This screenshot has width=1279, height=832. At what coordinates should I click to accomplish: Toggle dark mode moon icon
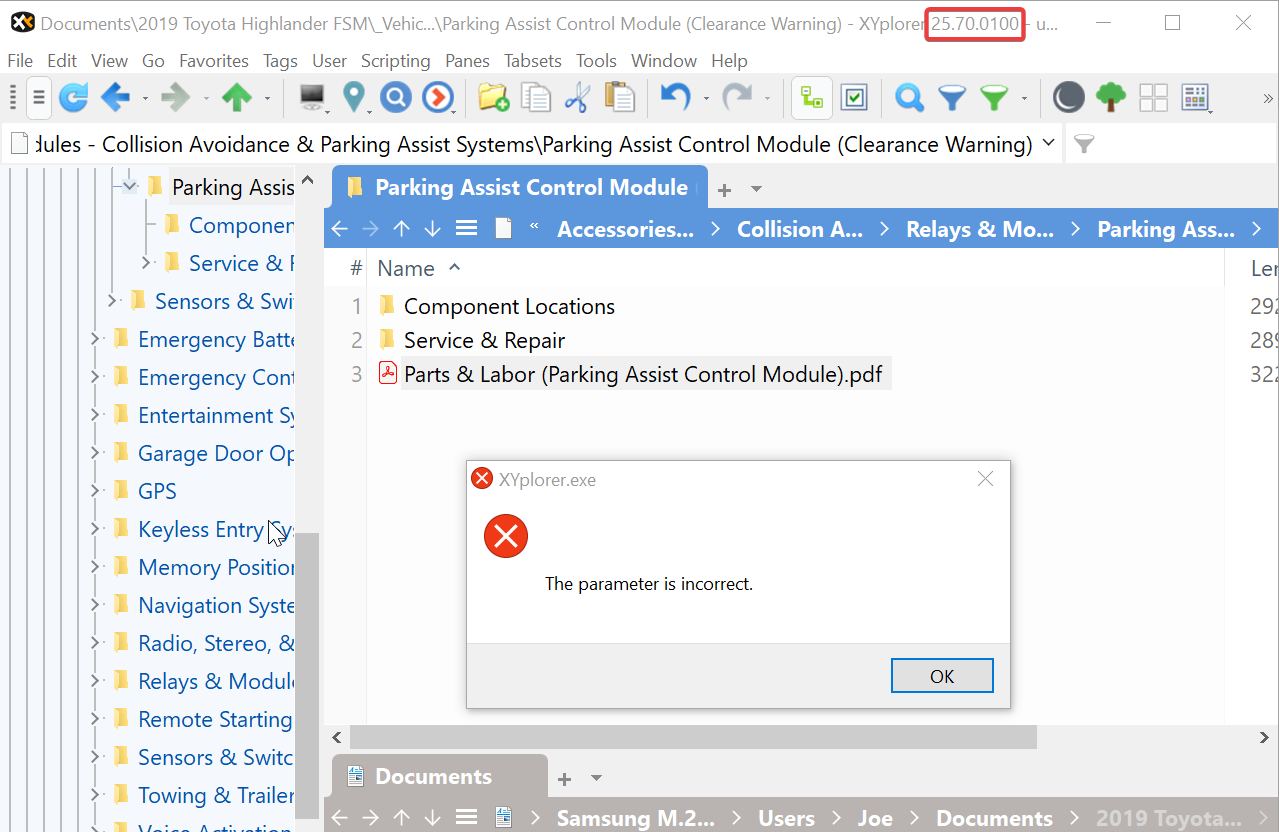click(x=1068, y=97)
